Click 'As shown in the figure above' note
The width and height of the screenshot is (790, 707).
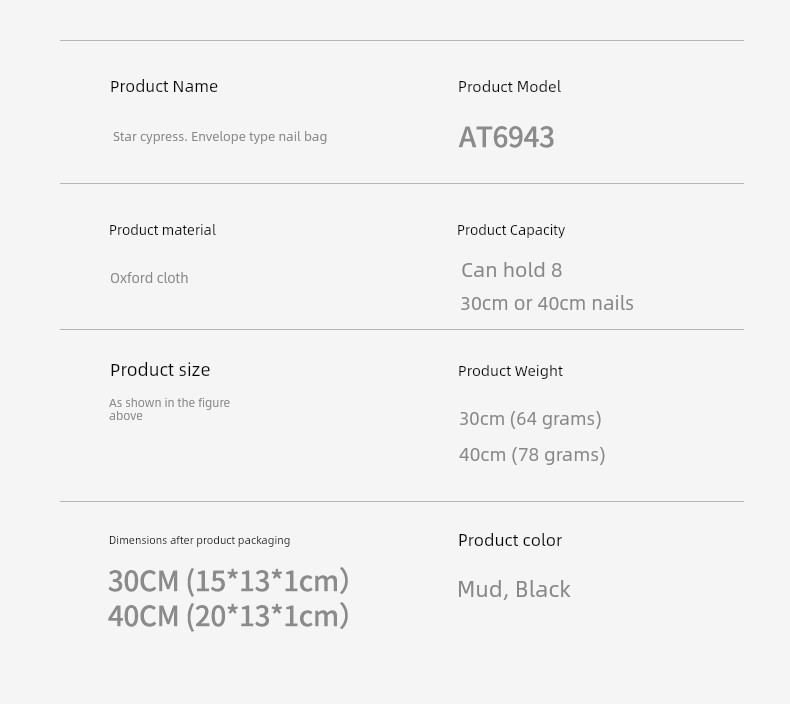click(x=169, y=409)
